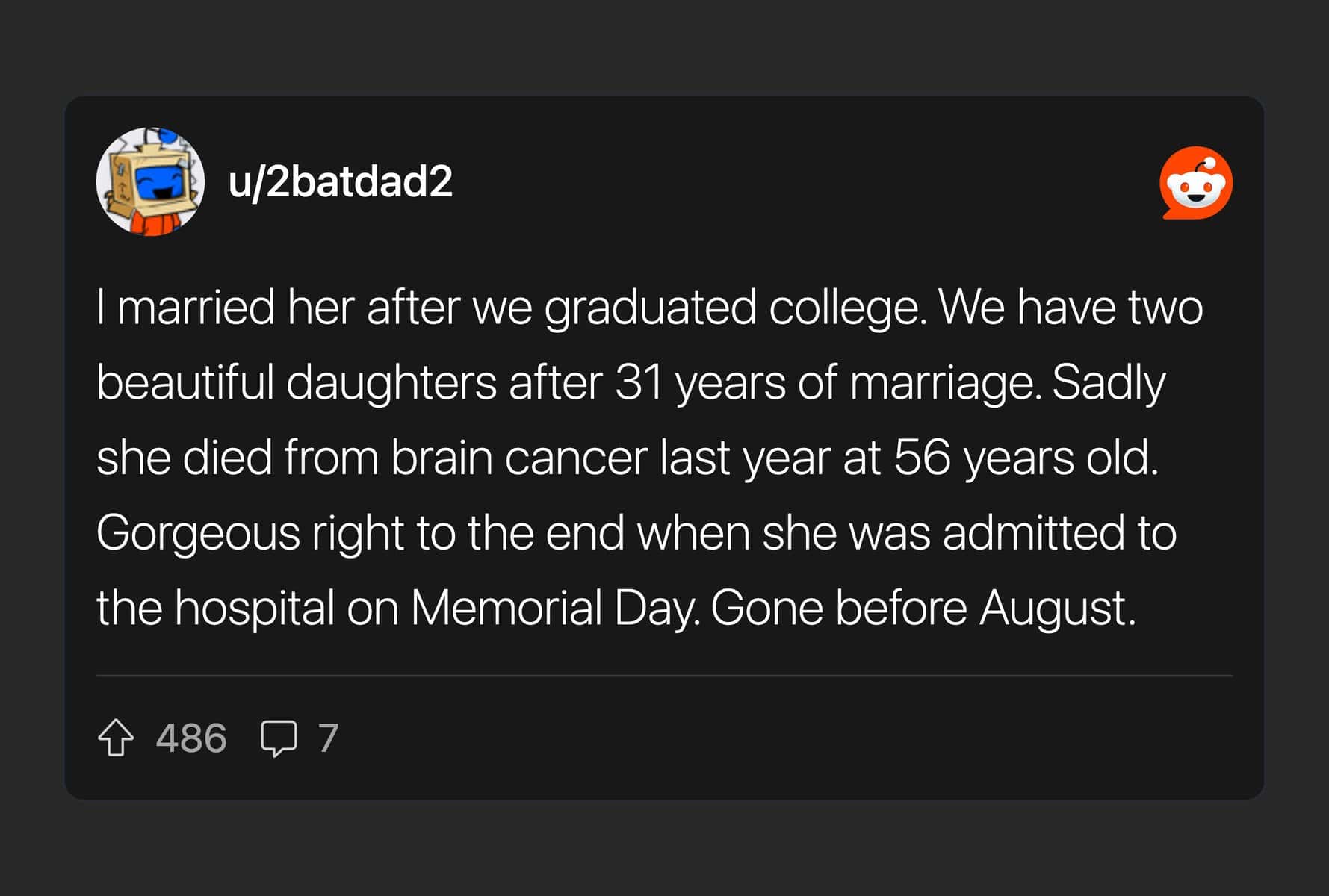The width and height of the screenshot is (1329, 896).
Task: Click the Reddit Snoo logo
Action: coord(1195,183)
